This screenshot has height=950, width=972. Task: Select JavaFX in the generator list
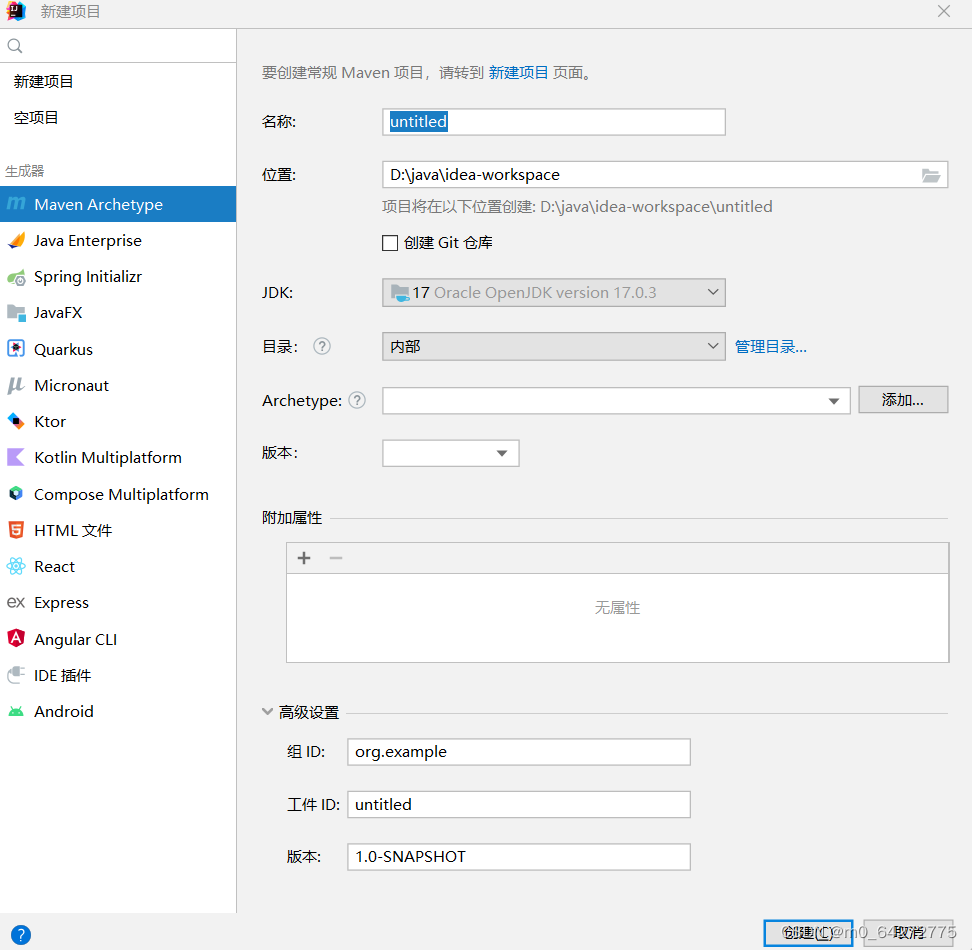coord(118,312)
